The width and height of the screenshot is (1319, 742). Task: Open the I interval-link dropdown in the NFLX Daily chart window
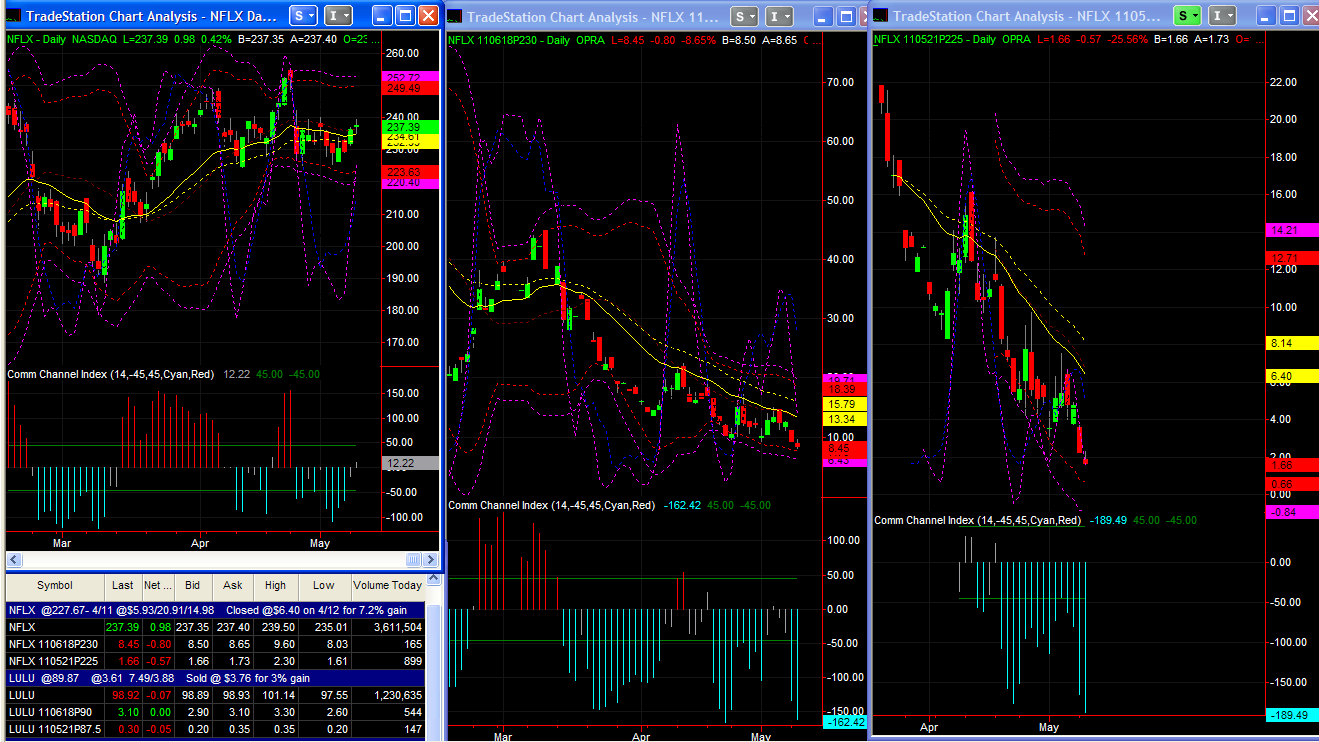click(339, 15)
